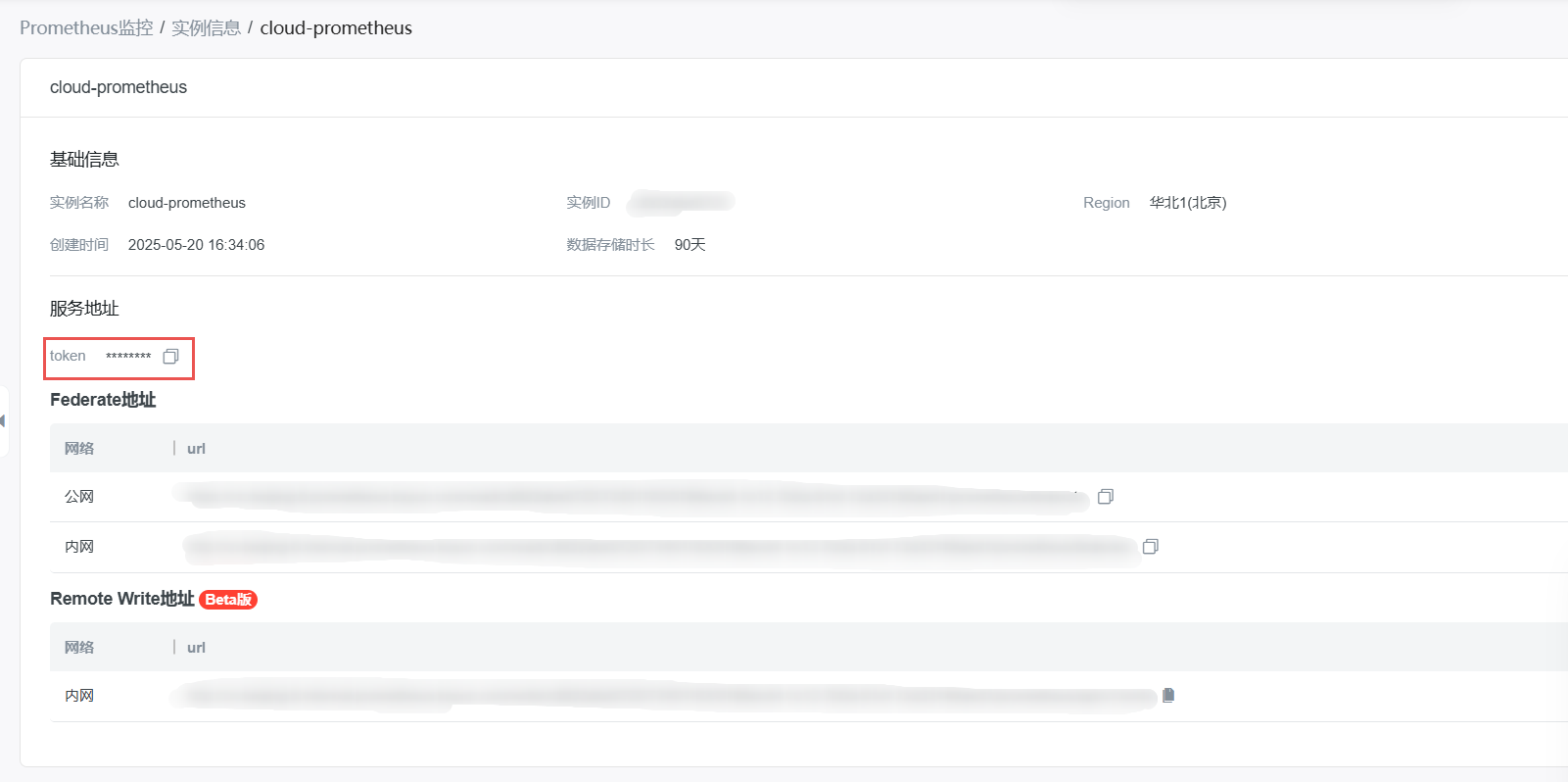
Task: Select the 公网 row label
Action: pyautogui.click(x=79, y=497)
